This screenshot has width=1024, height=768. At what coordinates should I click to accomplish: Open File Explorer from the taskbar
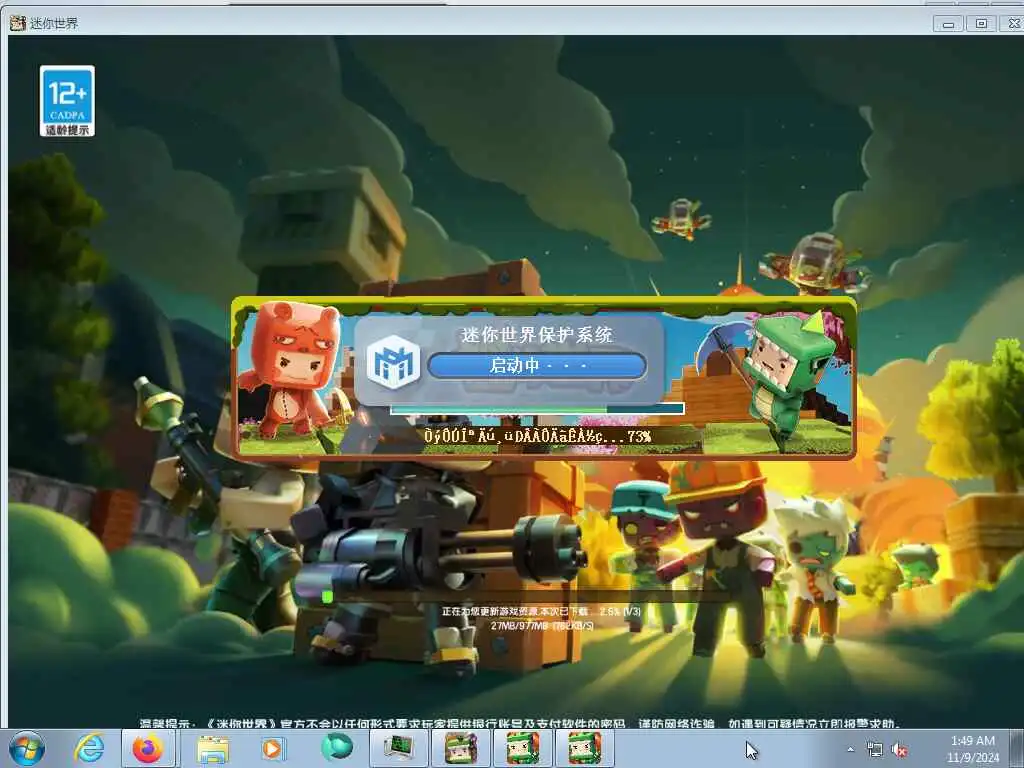[213, 748]
